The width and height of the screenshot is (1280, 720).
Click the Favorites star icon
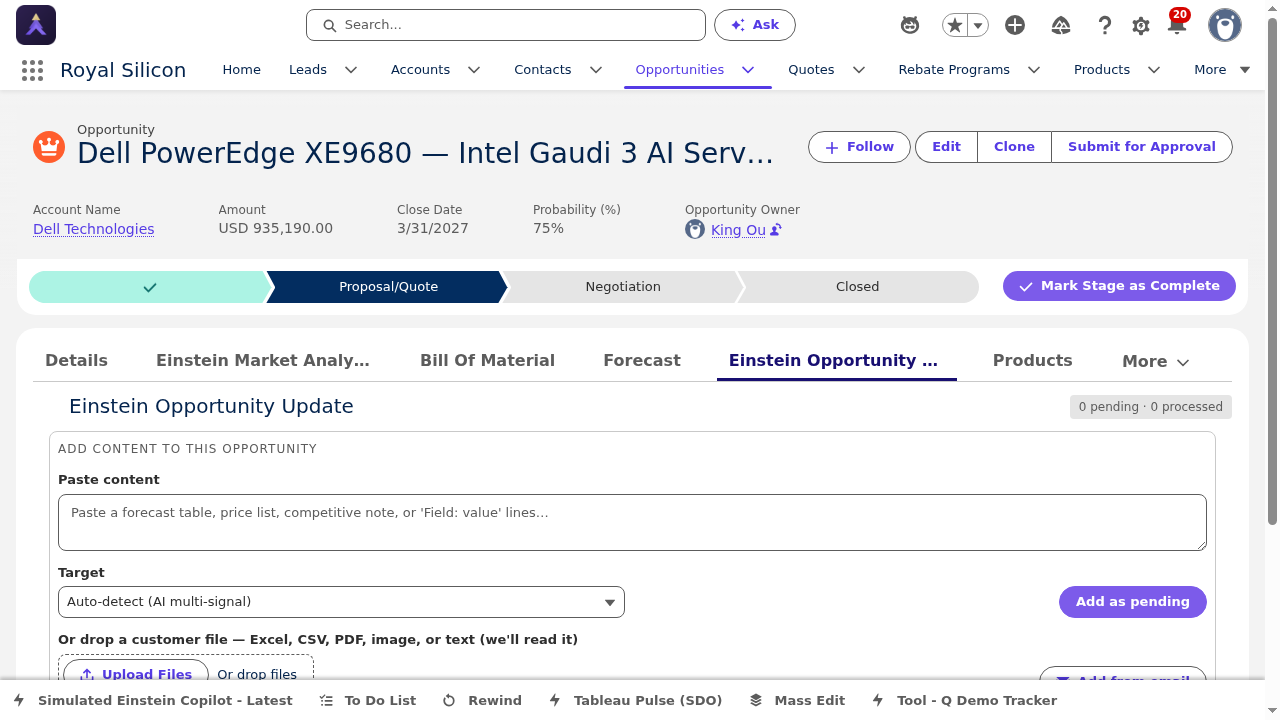[x=955, y=25]
